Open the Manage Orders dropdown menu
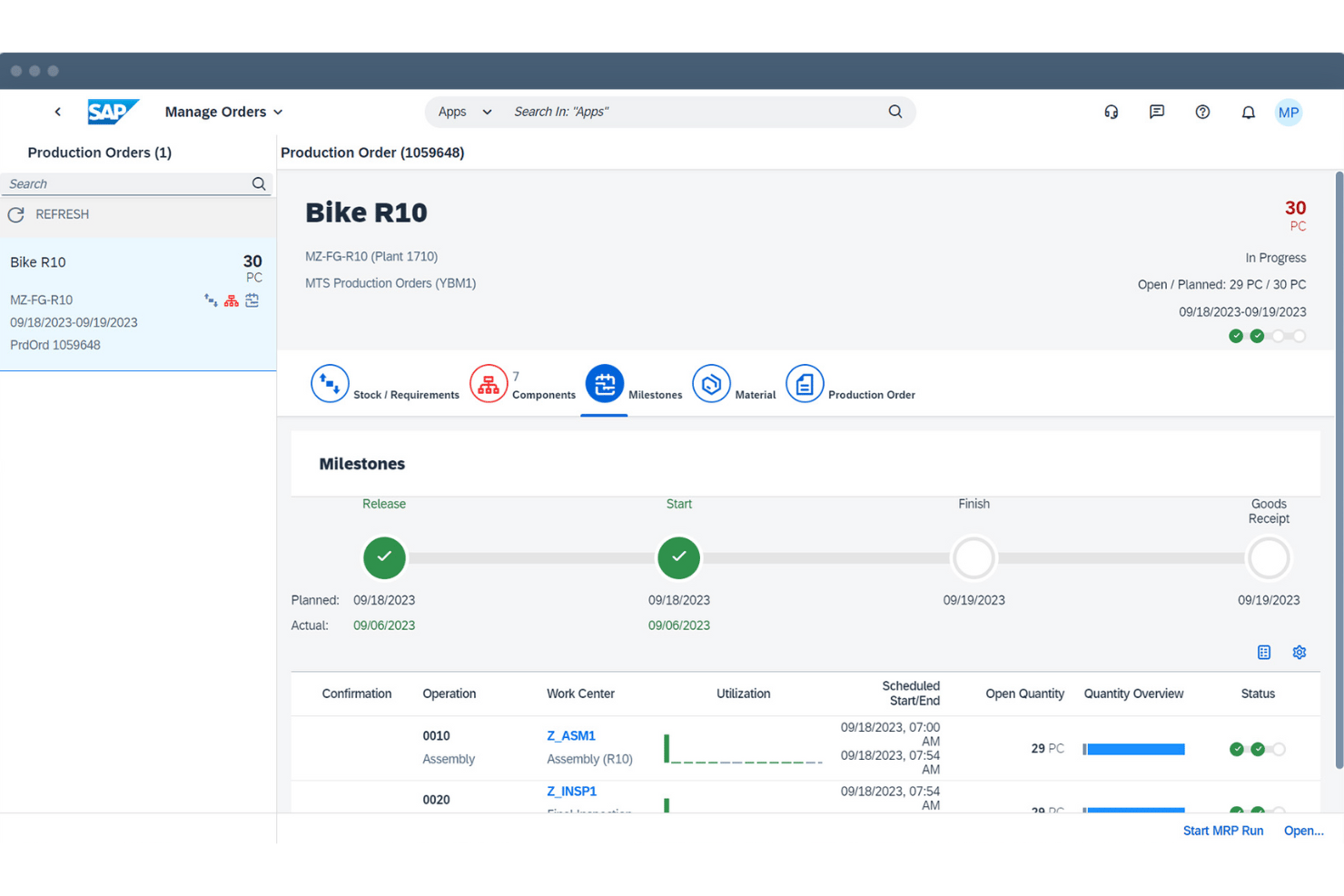The image size is (1344, 896). click(223, 112)
